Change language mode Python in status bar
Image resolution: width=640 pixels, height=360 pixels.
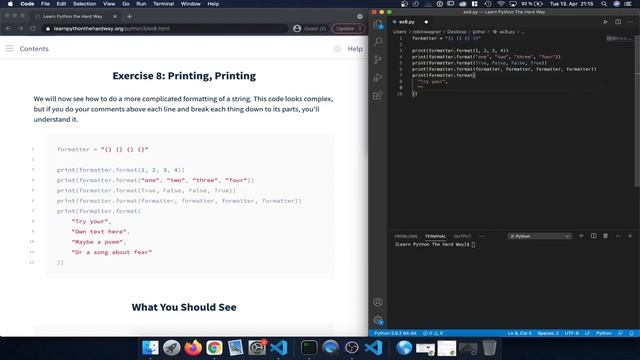[x=604, y=333]
